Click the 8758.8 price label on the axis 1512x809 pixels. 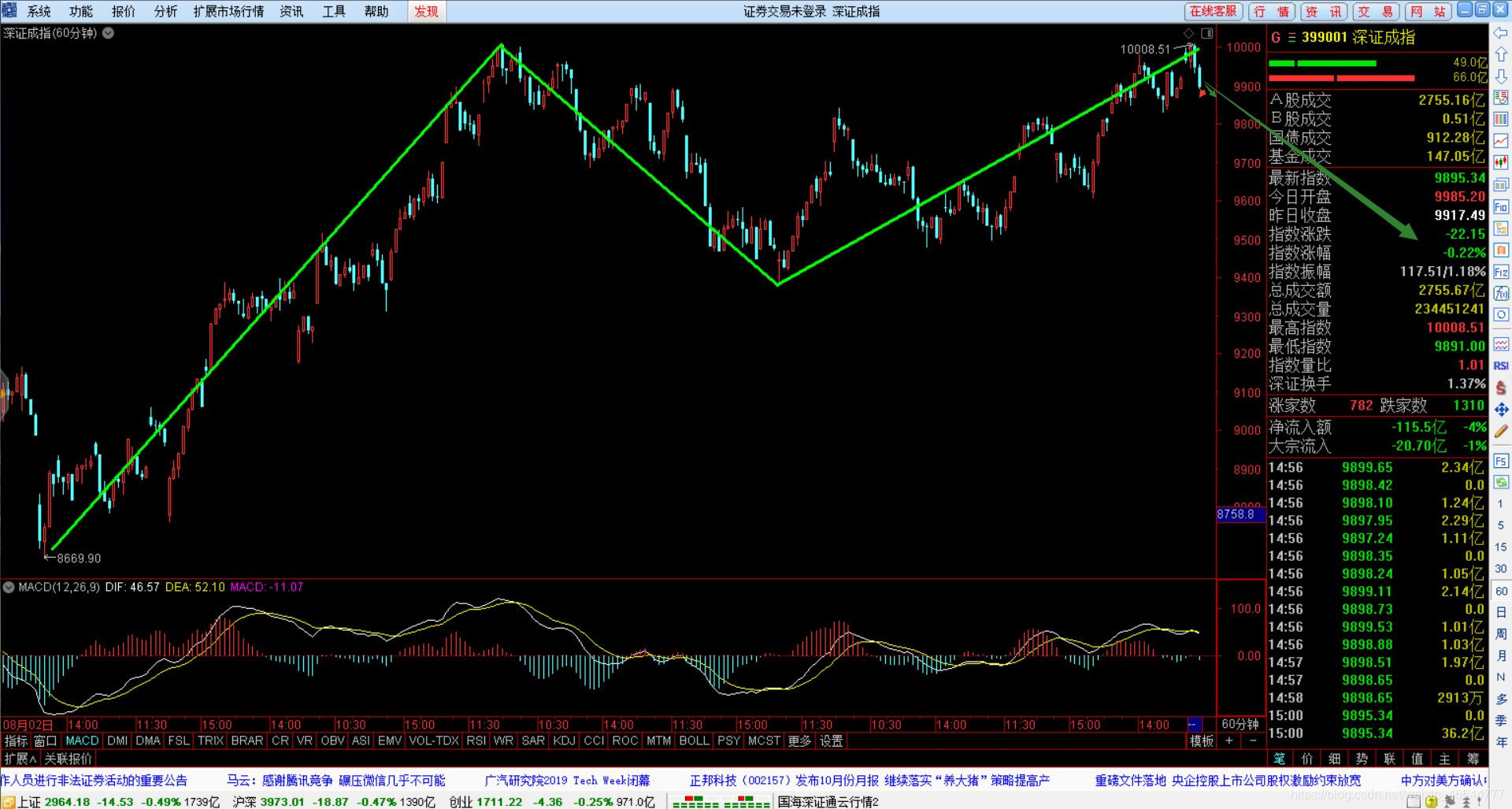pos(1240,514)
